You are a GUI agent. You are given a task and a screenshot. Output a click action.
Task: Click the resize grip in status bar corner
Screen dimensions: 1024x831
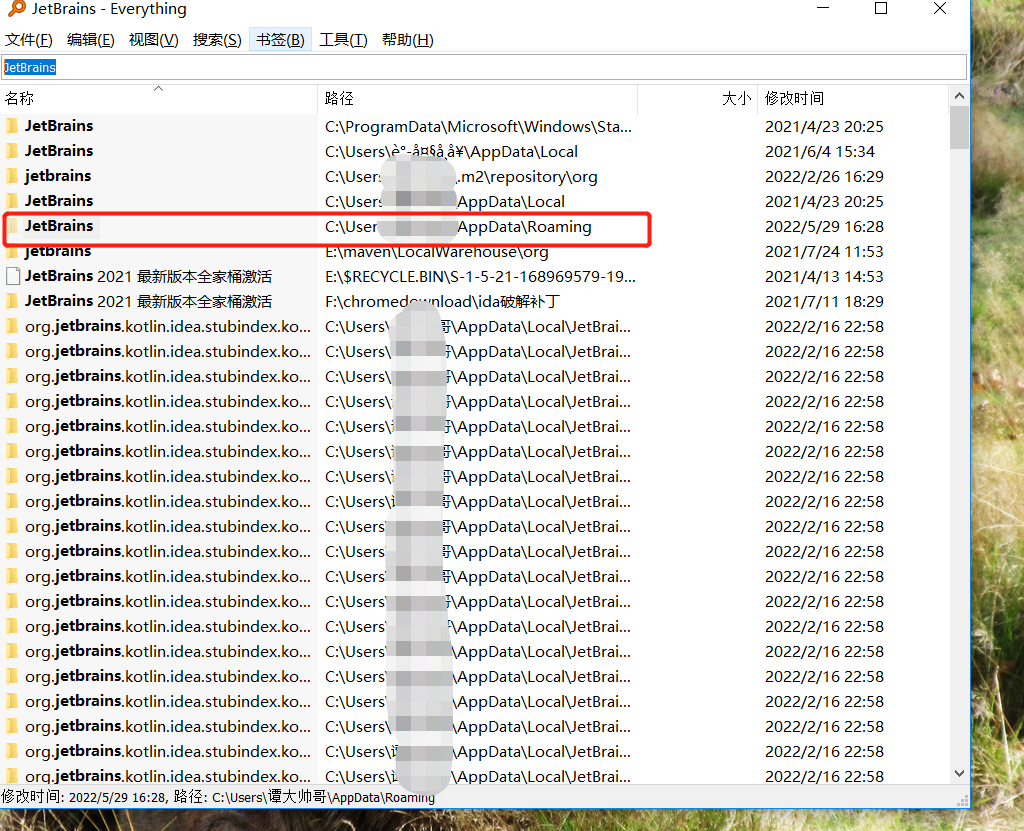click(962, 801)
